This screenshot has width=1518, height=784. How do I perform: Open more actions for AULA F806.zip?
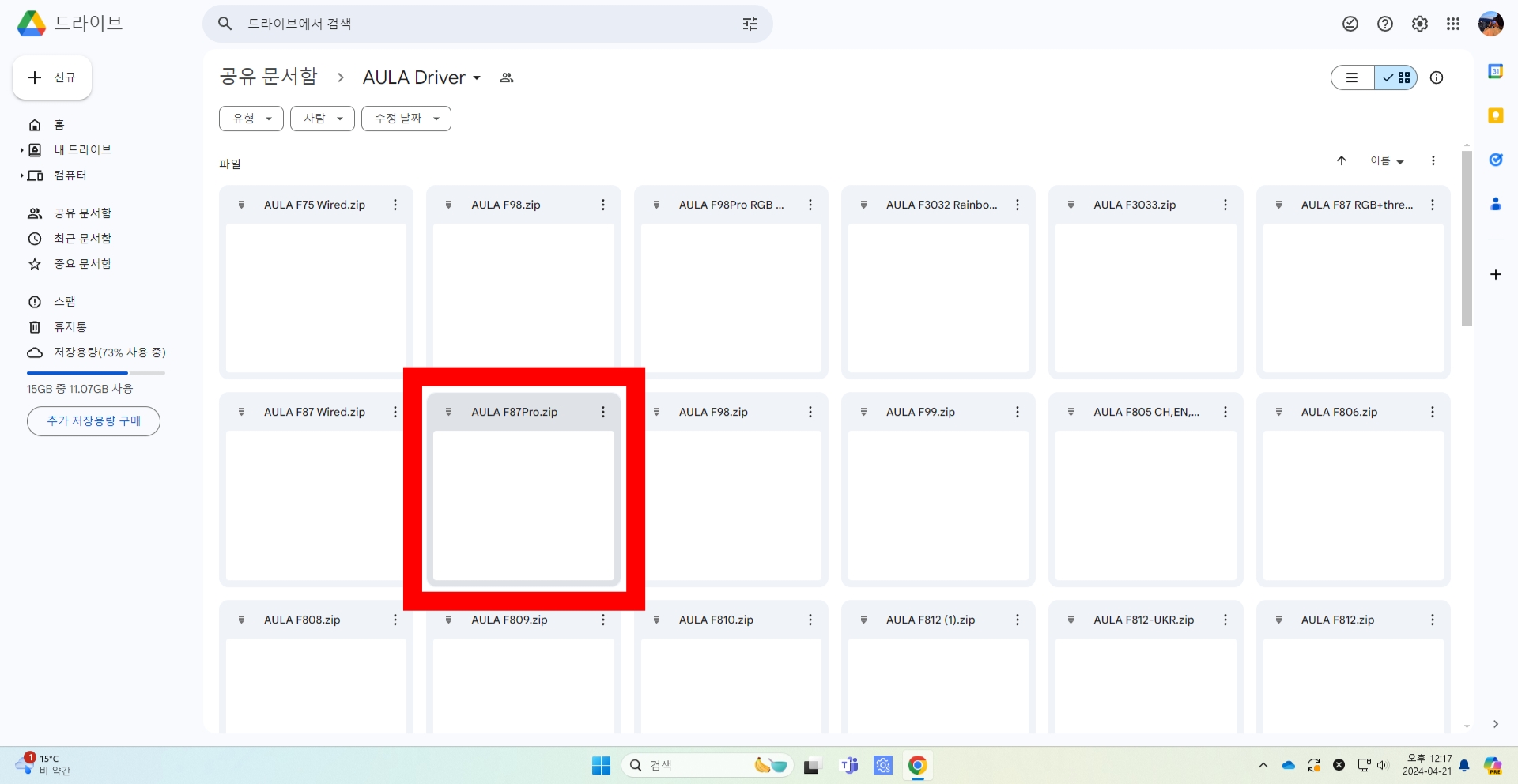click(1433, 412)
